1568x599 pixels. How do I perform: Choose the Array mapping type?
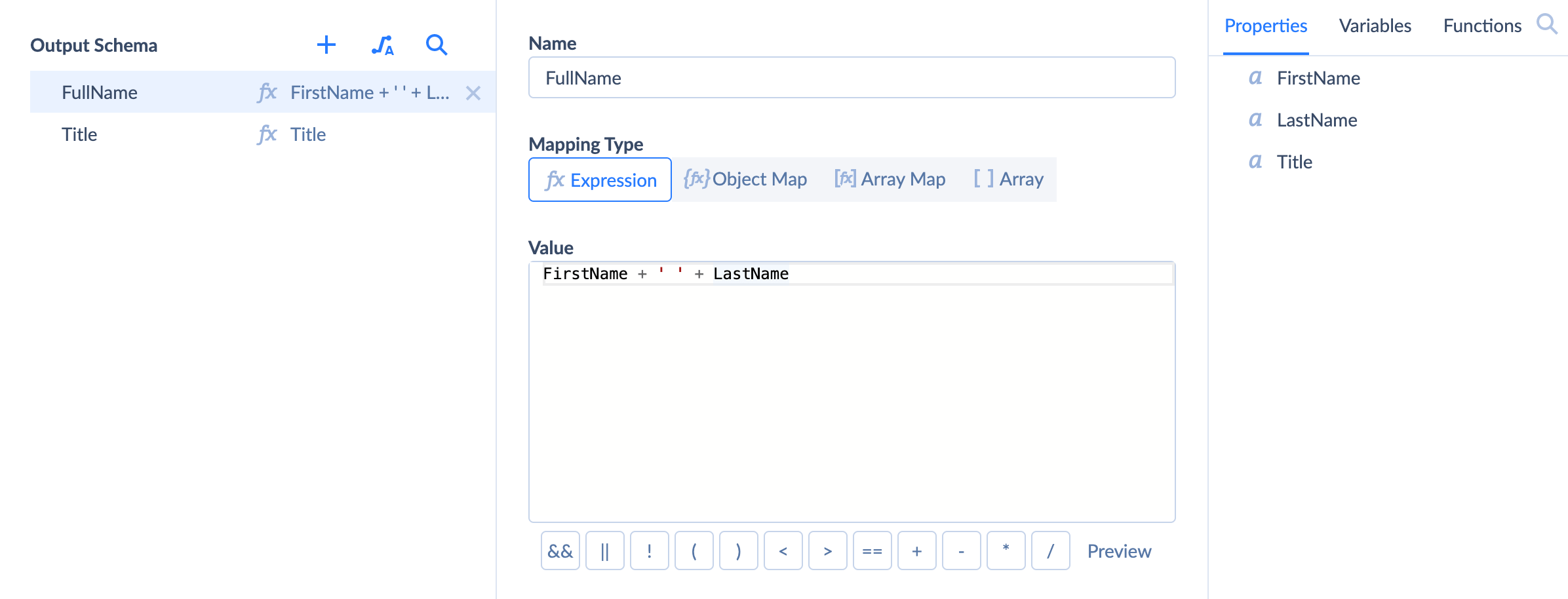click(x=1008, y=179)
